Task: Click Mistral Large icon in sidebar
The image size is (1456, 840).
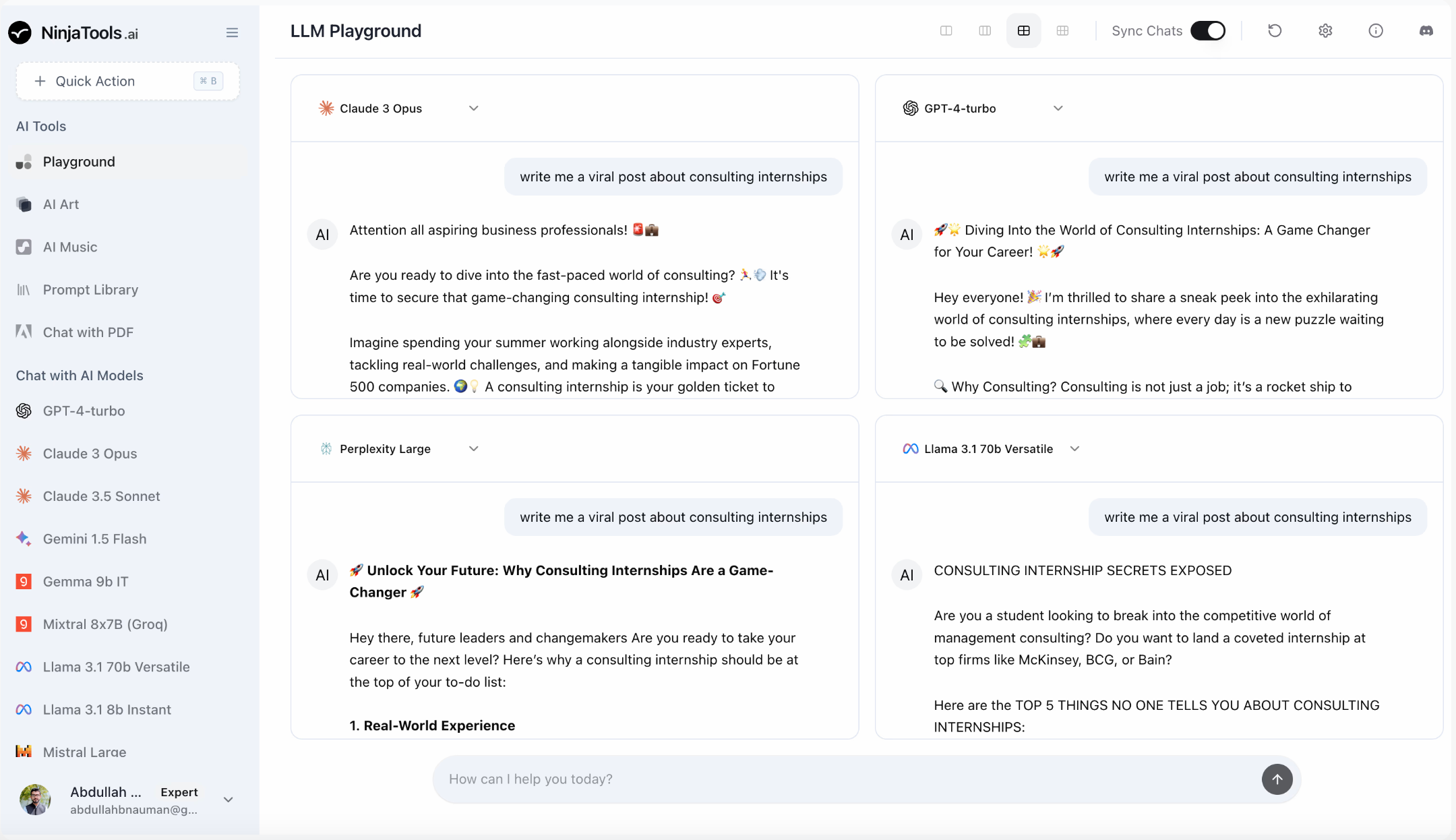Action: pos(24,751)
